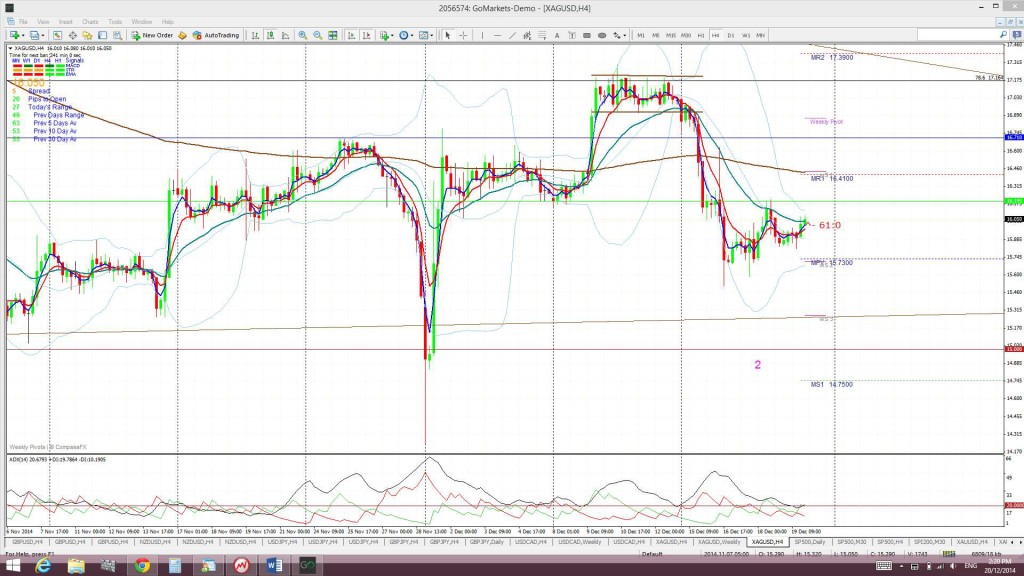Expand the indicators dropdown arrow
This screenshot has height=576, width=1024.
[x=392, y=36]
